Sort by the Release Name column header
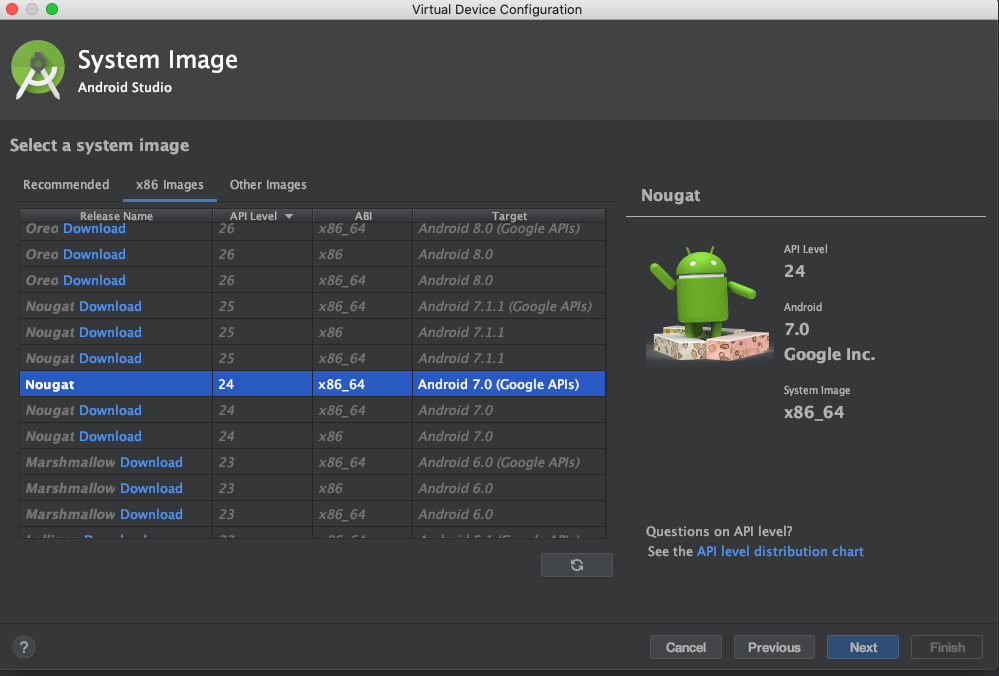This screenshot has width=999, height=676. (116, 216)
